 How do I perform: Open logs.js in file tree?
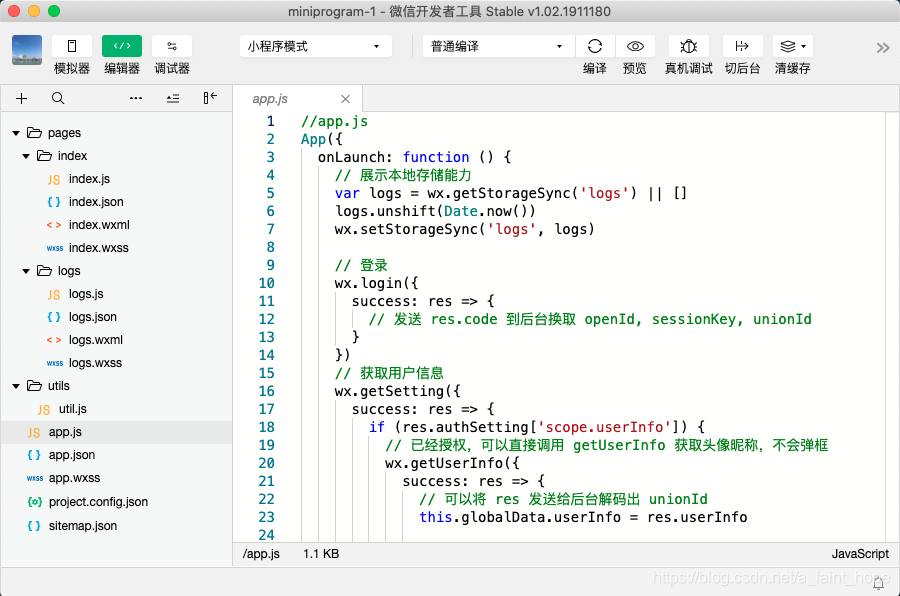pyautogui.click(x=116, y=294)
